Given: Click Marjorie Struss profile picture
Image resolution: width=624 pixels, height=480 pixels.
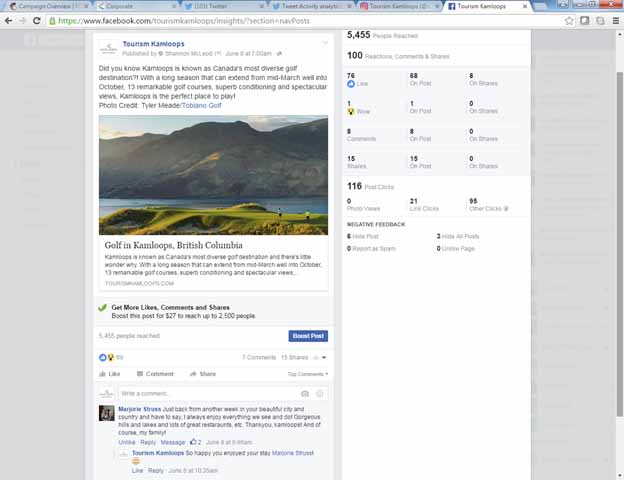Looking at the screenshot, I should click(107, 413).
